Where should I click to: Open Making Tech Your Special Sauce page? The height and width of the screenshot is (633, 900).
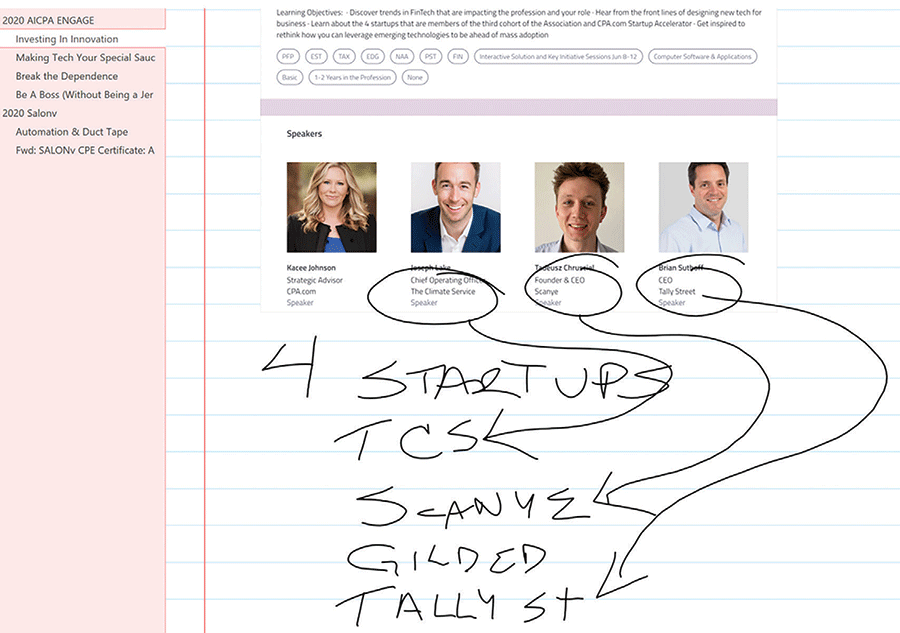coord(83,57)
